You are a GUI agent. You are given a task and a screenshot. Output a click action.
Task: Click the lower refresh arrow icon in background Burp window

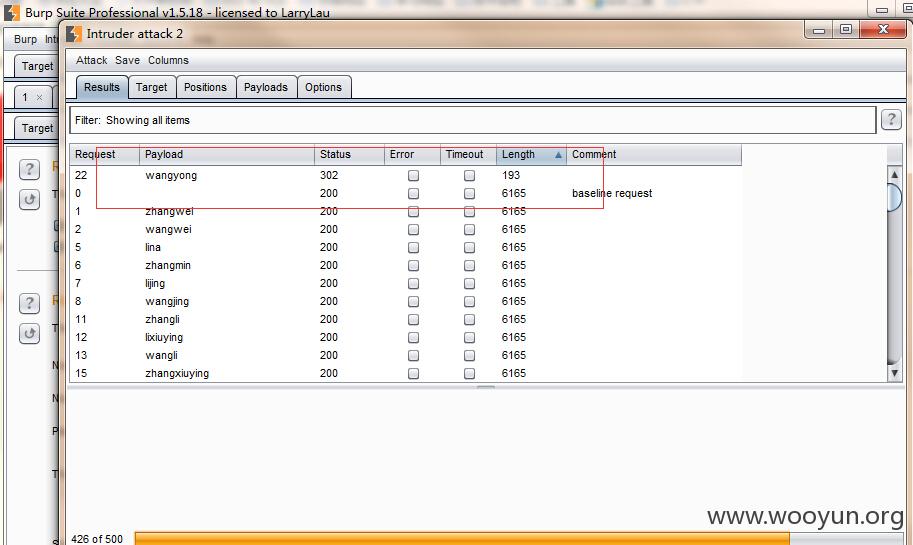[29, 334]
